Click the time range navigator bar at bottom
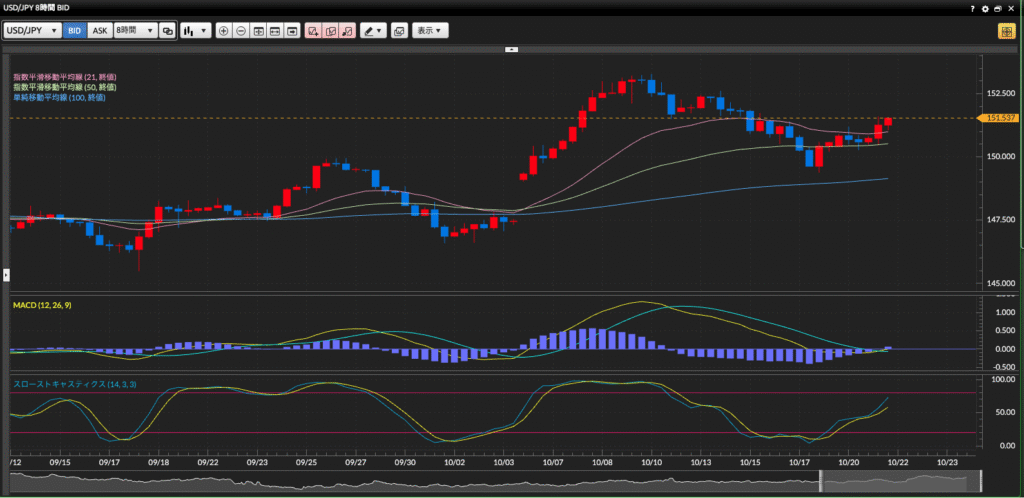This screenshot has width=1024, height=498. (500, 482)
